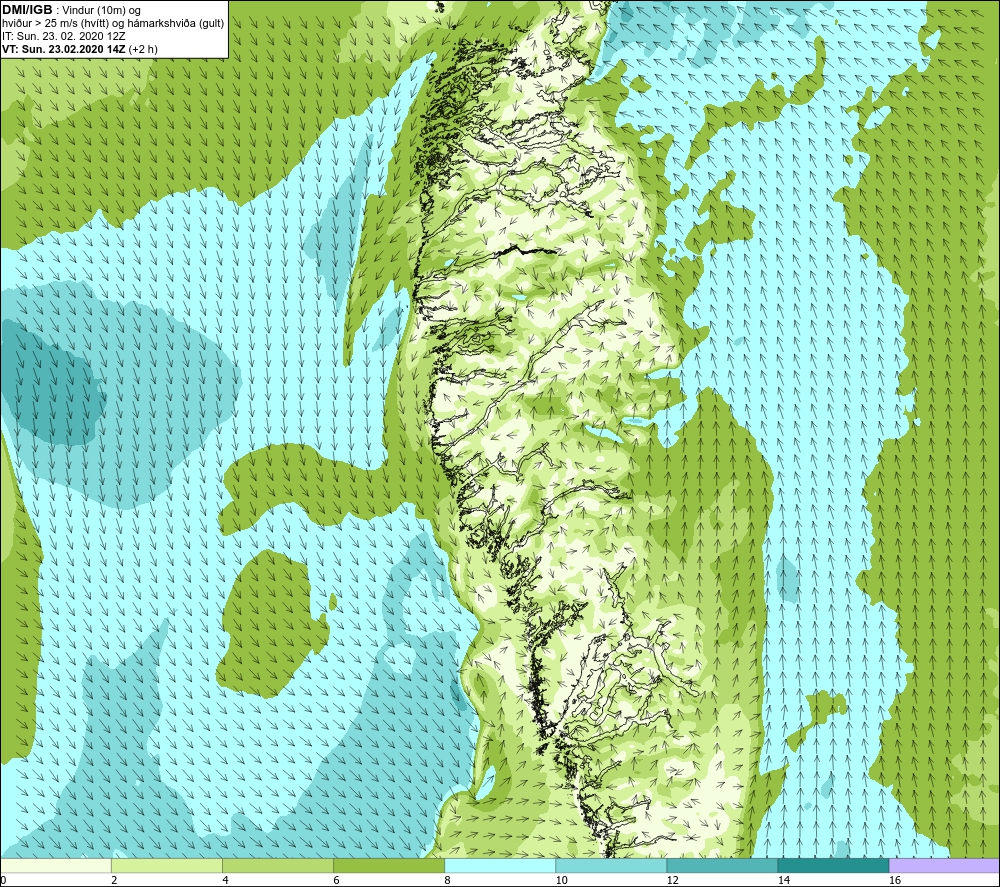Click the 'DMI/IGB' title text
The width and height of the screenshot is (1000, 887).
(27, 10)
